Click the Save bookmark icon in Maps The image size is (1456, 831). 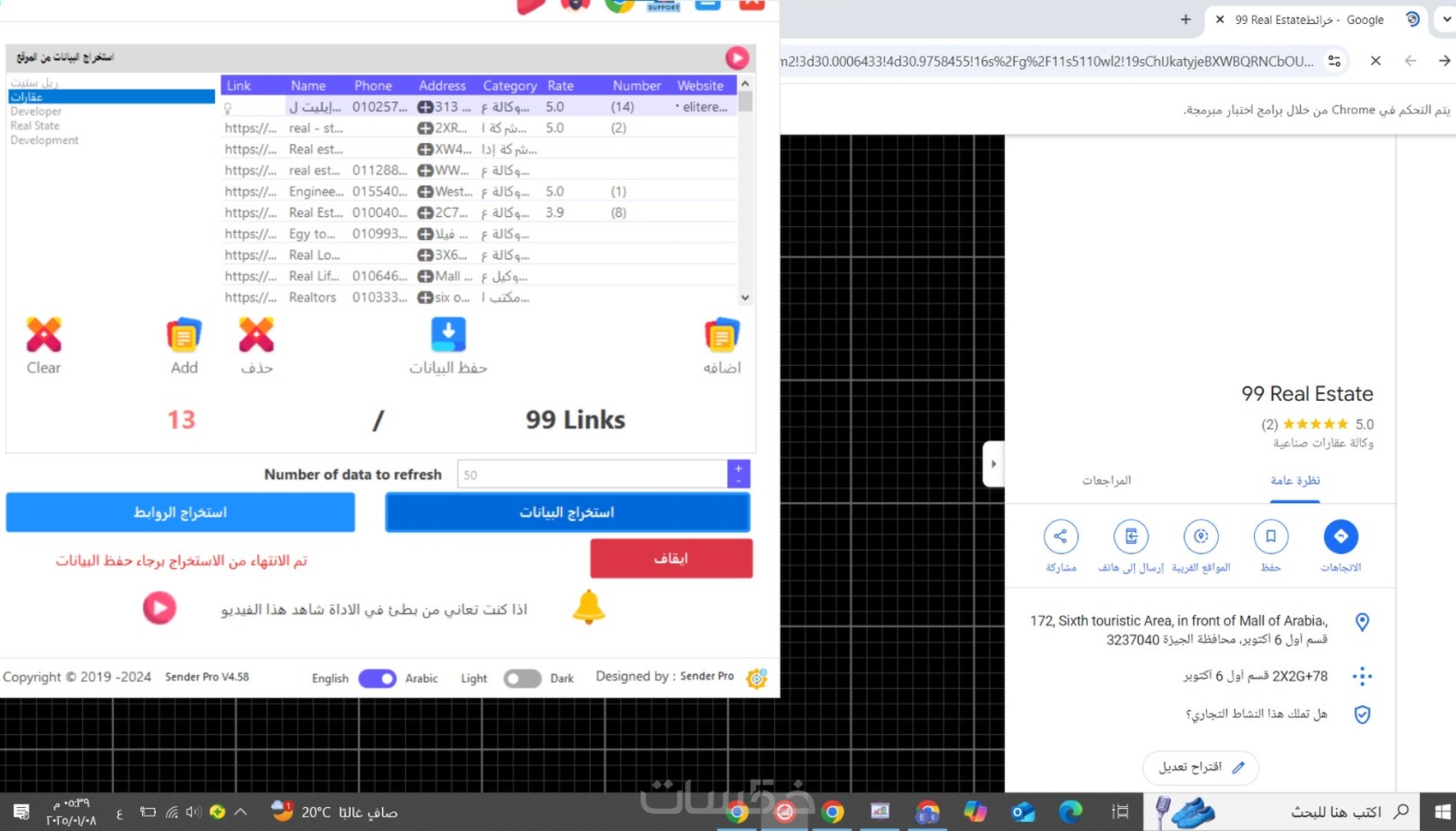1271,536
